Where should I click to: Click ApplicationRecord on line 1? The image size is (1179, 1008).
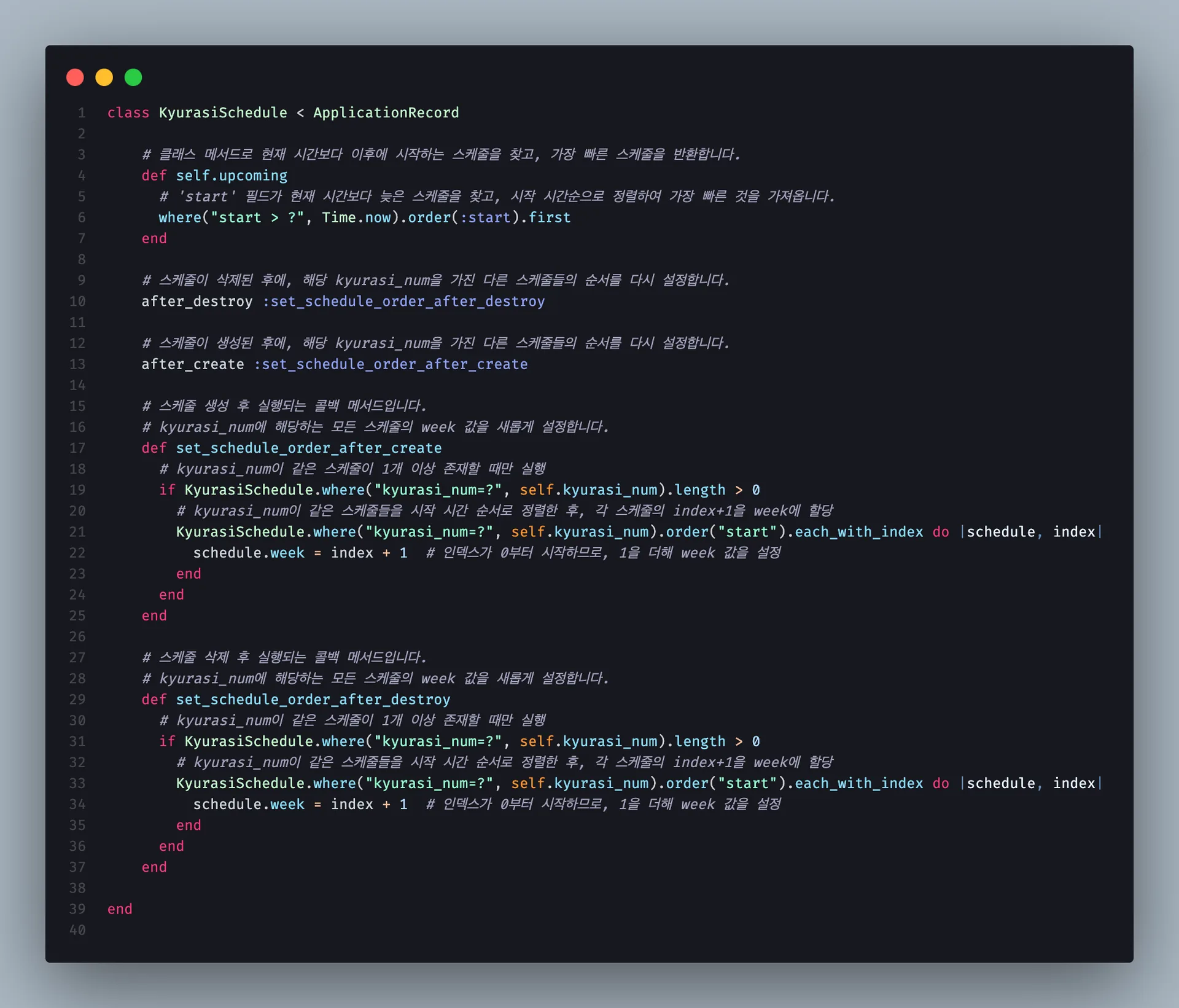click(386, 113)
